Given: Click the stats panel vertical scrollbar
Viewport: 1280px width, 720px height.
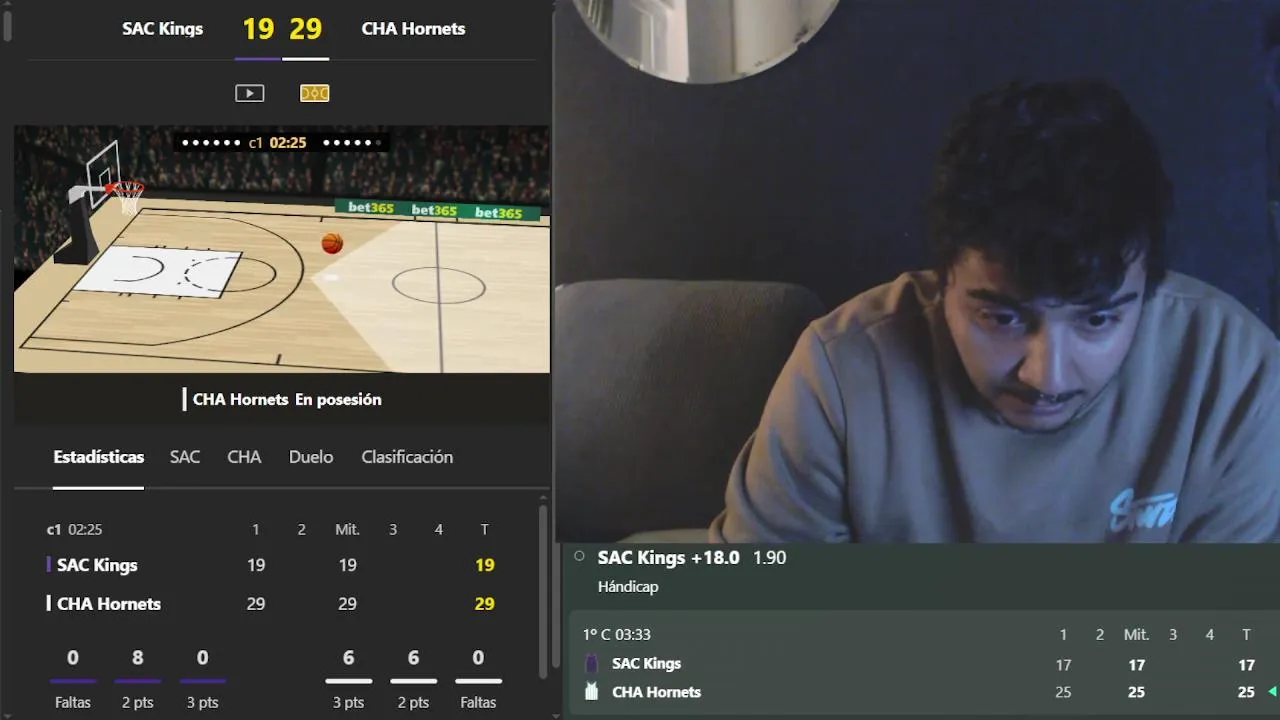Looking at the screenshot, I should coord(544,590).
